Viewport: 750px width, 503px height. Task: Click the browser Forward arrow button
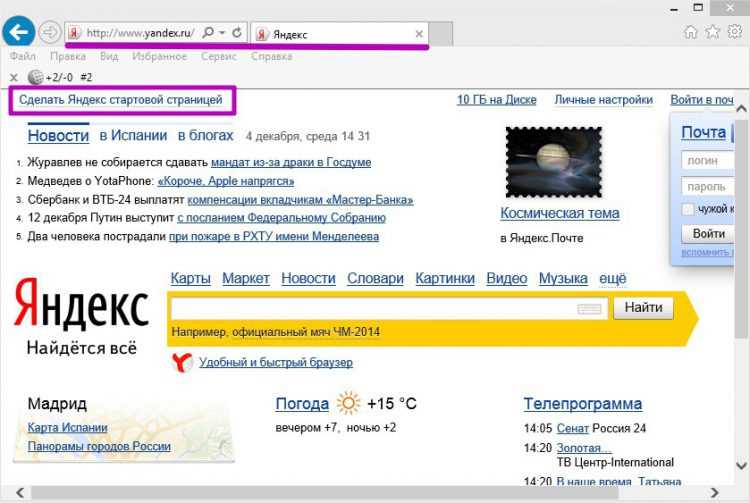49,32
